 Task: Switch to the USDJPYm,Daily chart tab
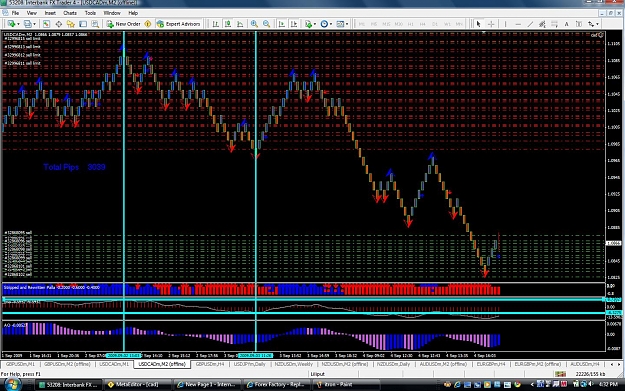pos(250,364)
